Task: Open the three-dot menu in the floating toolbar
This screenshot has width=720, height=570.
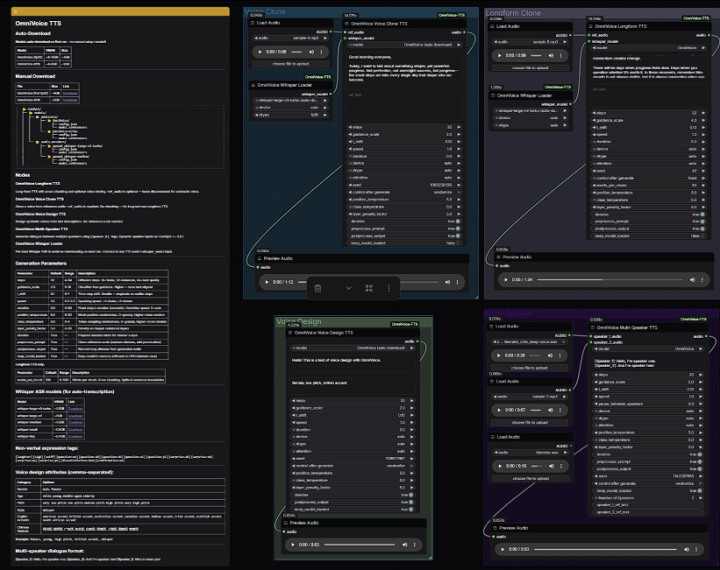Action: pos(389,288)
